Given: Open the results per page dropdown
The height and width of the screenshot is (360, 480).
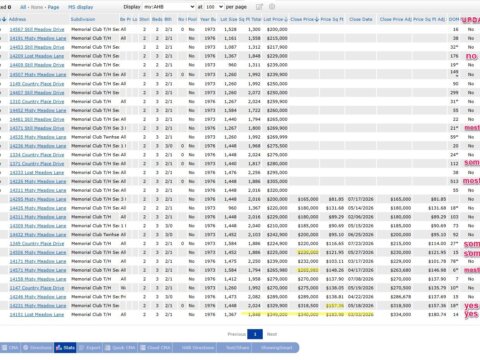Looking at the screenshot, I should click(214, 7).
